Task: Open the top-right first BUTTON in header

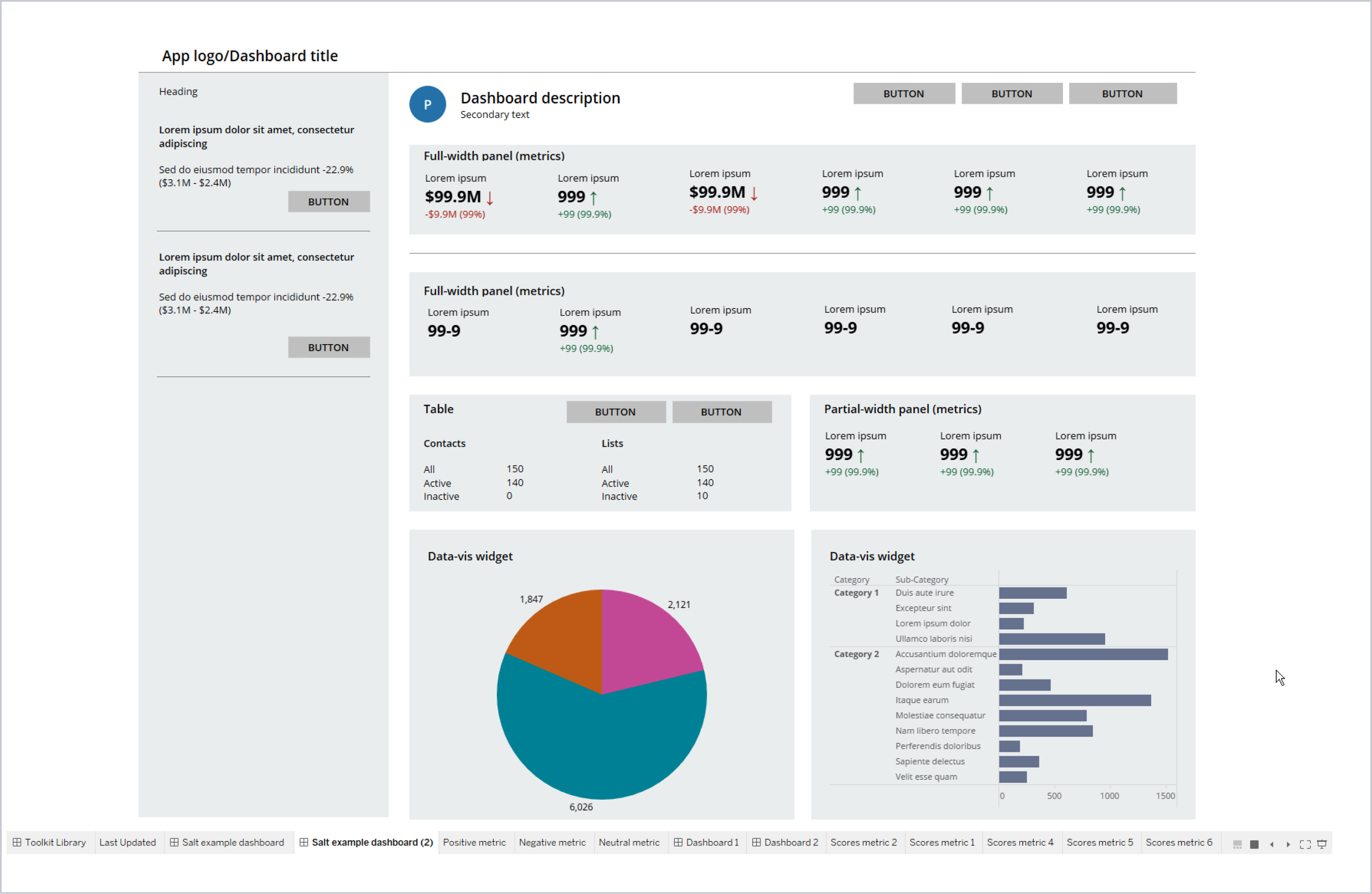Action: 901,93
